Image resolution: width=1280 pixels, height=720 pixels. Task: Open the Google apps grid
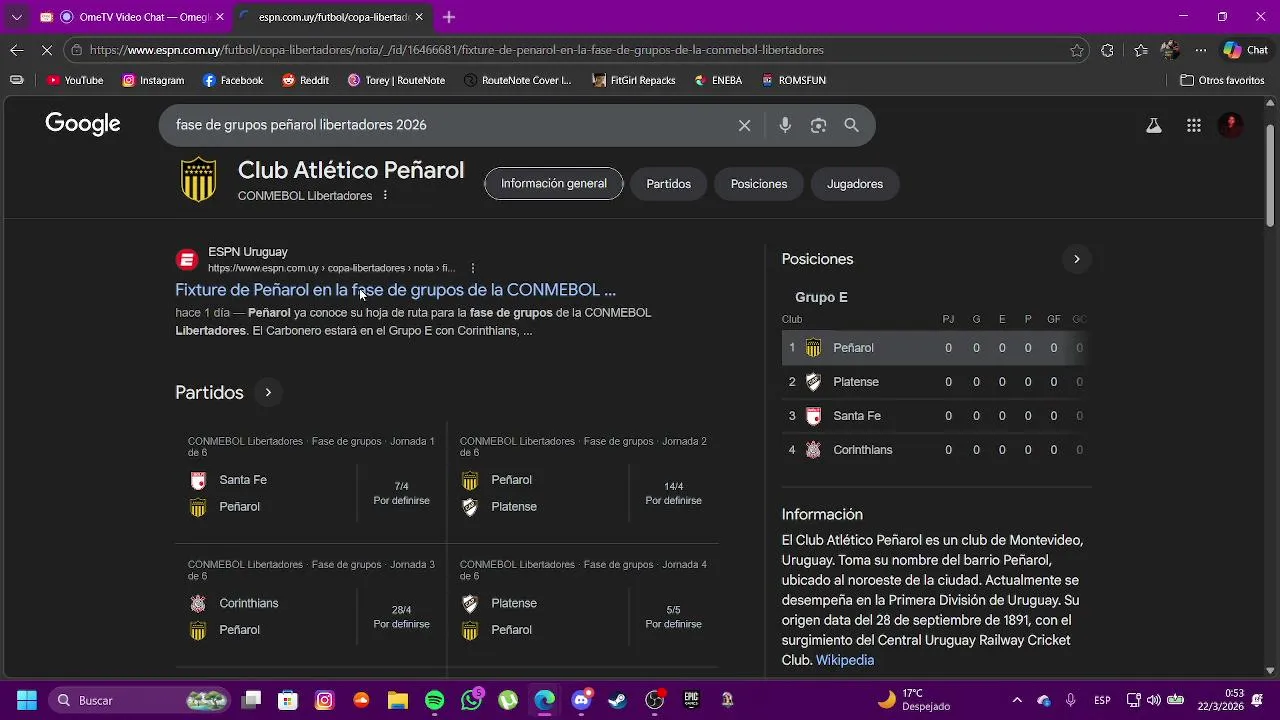click(x=1193, y=125)
